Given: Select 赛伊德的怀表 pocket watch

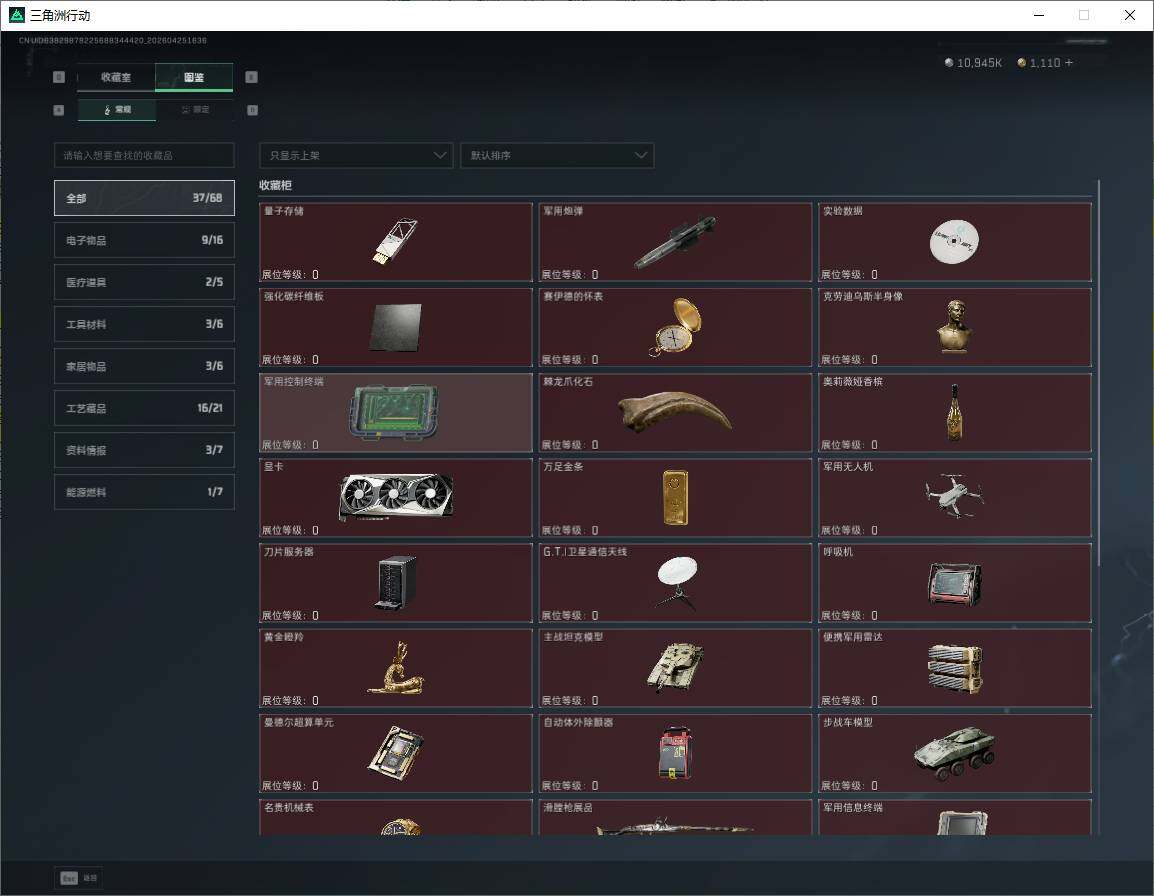Looking at the screenshot, I should (x=675, y=328).
